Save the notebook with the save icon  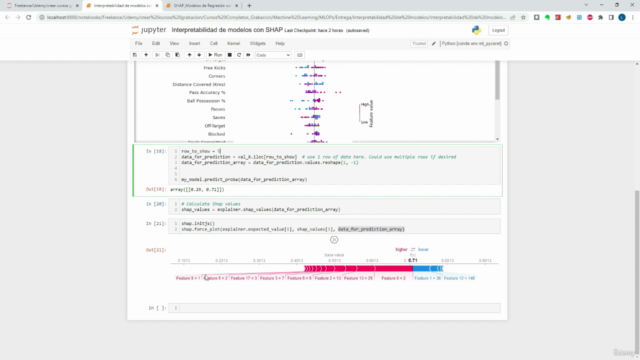coord(135,55)
